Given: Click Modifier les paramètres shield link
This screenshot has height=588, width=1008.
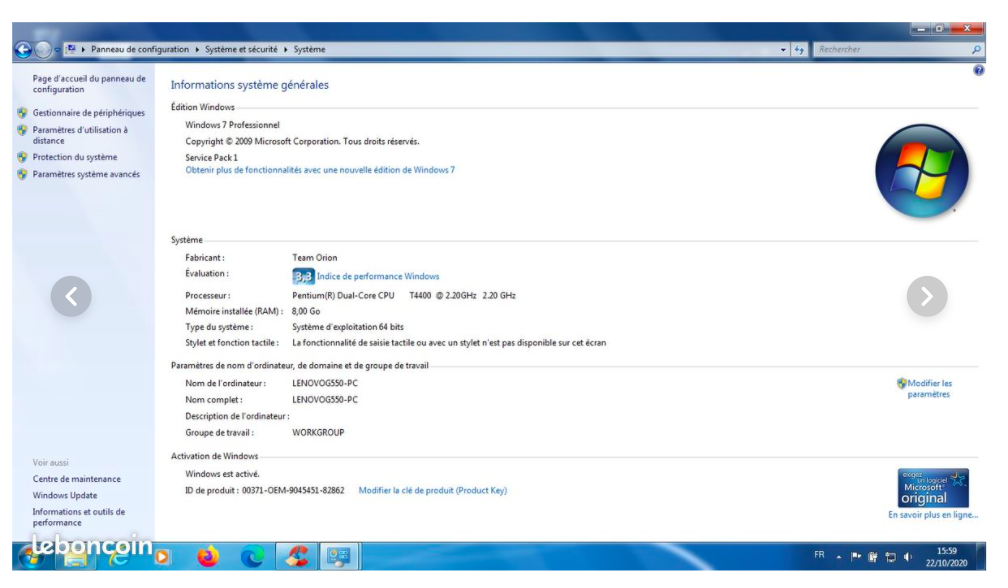Looking at the screenshot, I should pyautogui.click(x=929, y=389).
